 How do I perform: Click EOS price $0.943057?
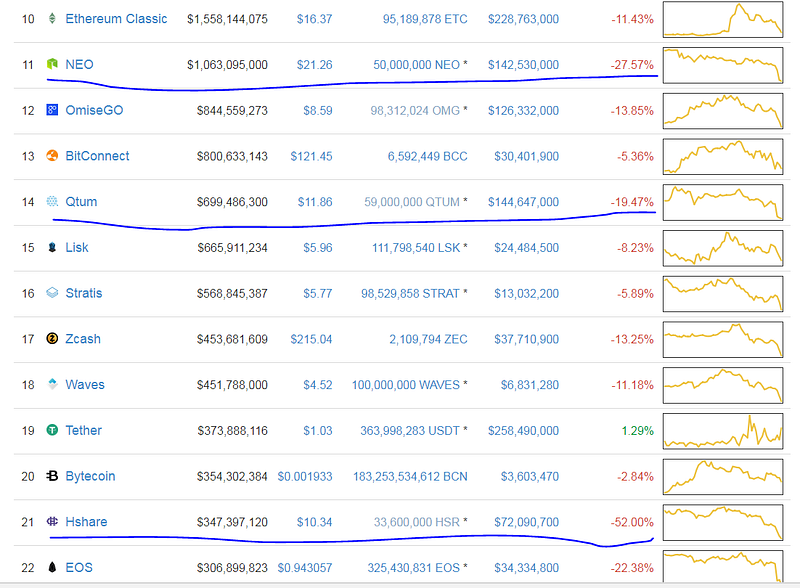pos(305,568)
